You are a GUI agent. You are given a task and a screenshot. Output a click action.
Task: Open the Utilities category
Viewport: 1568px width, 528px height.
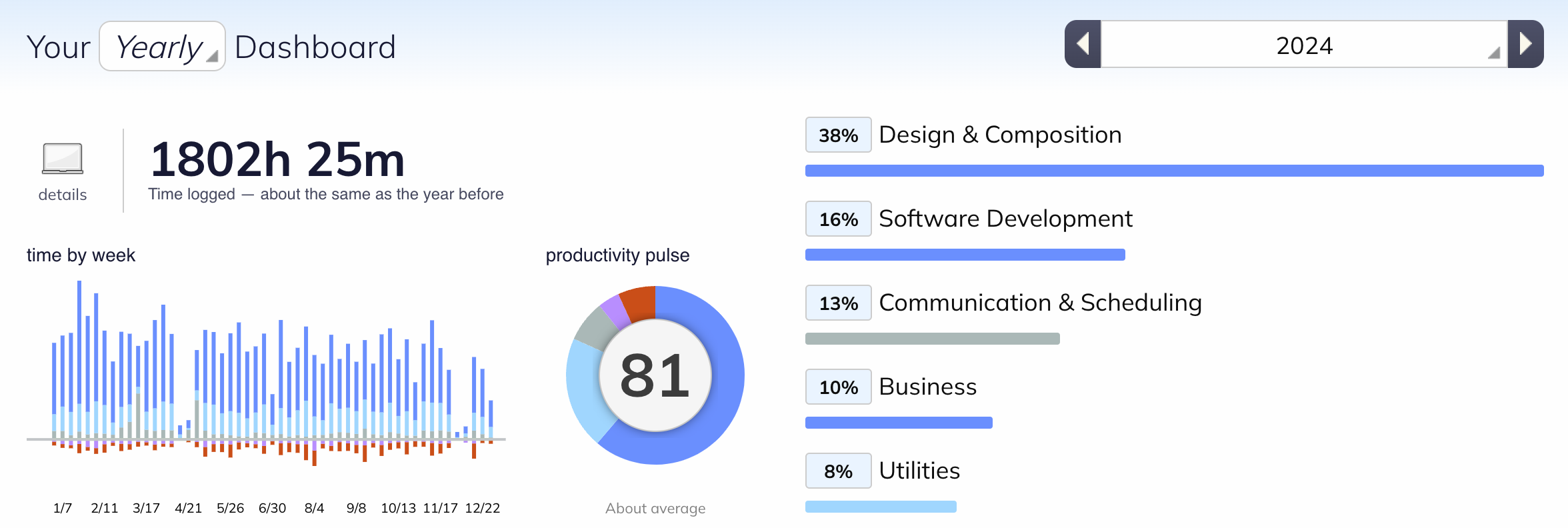tap(919, 471)
